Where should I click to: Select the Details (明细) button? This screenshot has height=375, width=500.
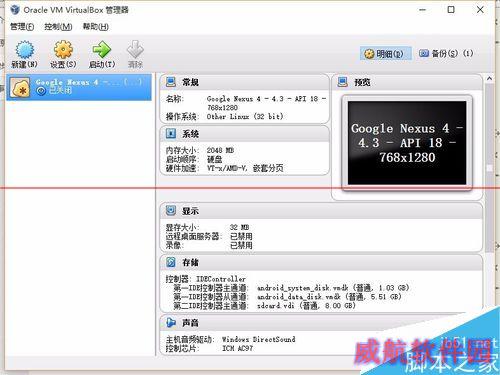point(385,54)
